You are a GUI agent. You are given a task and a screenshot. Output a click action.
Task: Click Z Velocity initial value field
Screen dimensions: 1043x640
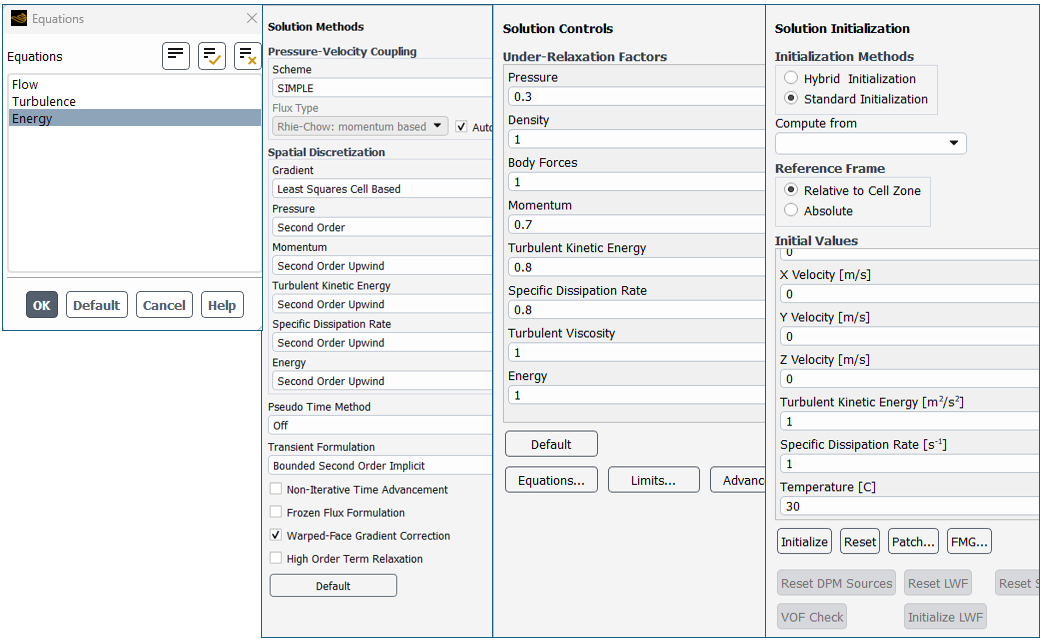point(909,379)
